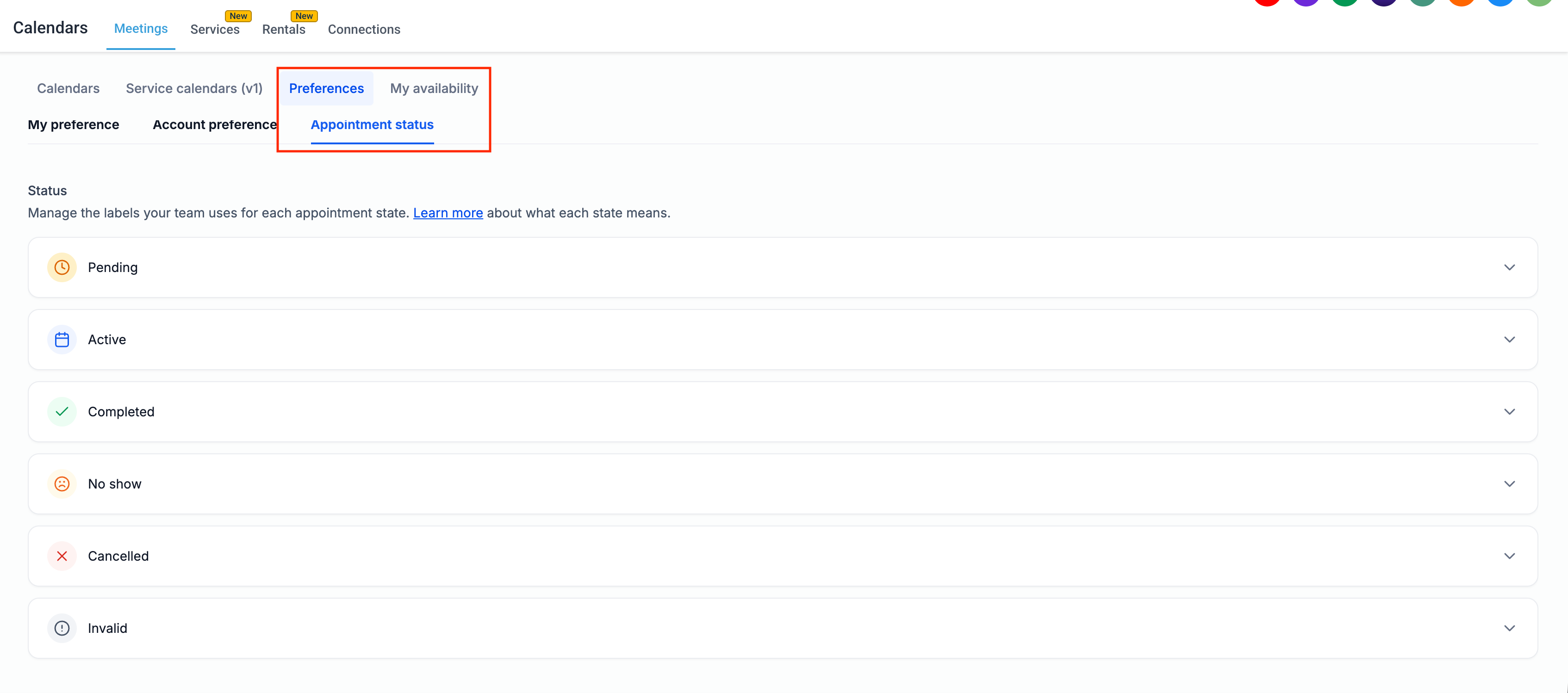Select the Preferences tab
The image size is (1568, 693).
pos(326,88)
